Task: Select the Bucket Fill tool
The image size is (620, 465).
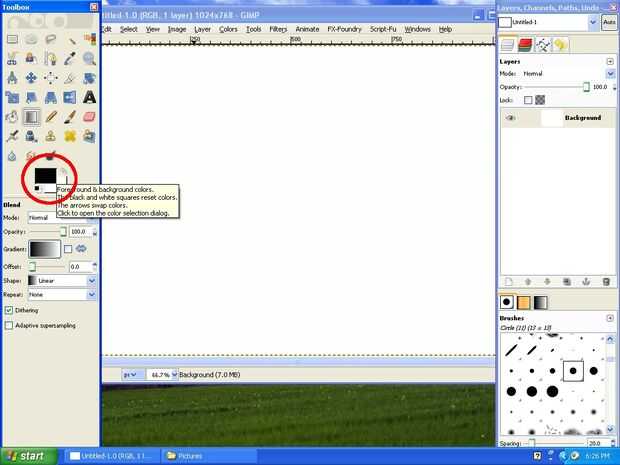Action: (12, 117)
